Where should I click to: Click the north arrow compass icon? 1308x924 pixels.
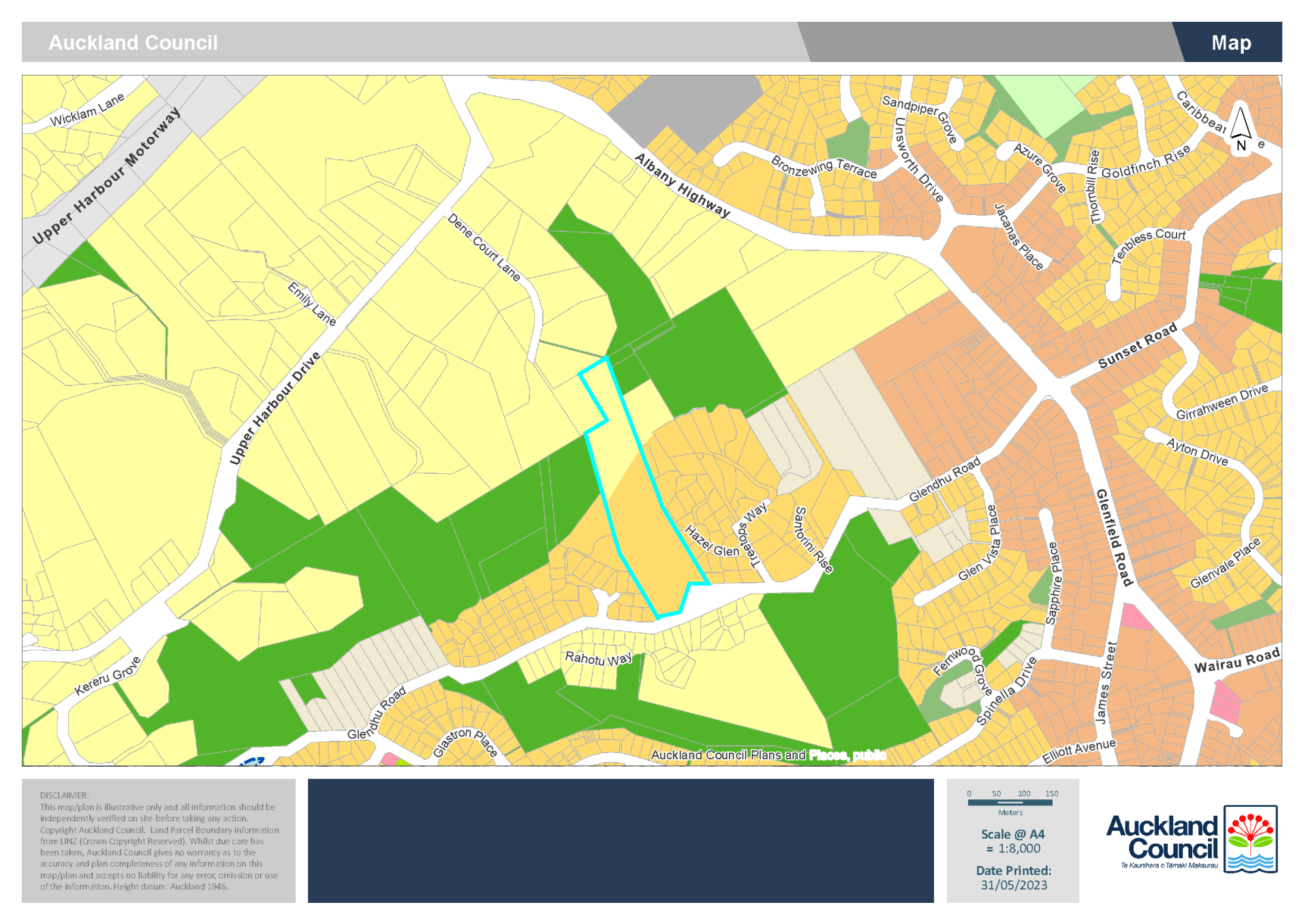point(1241,128)
